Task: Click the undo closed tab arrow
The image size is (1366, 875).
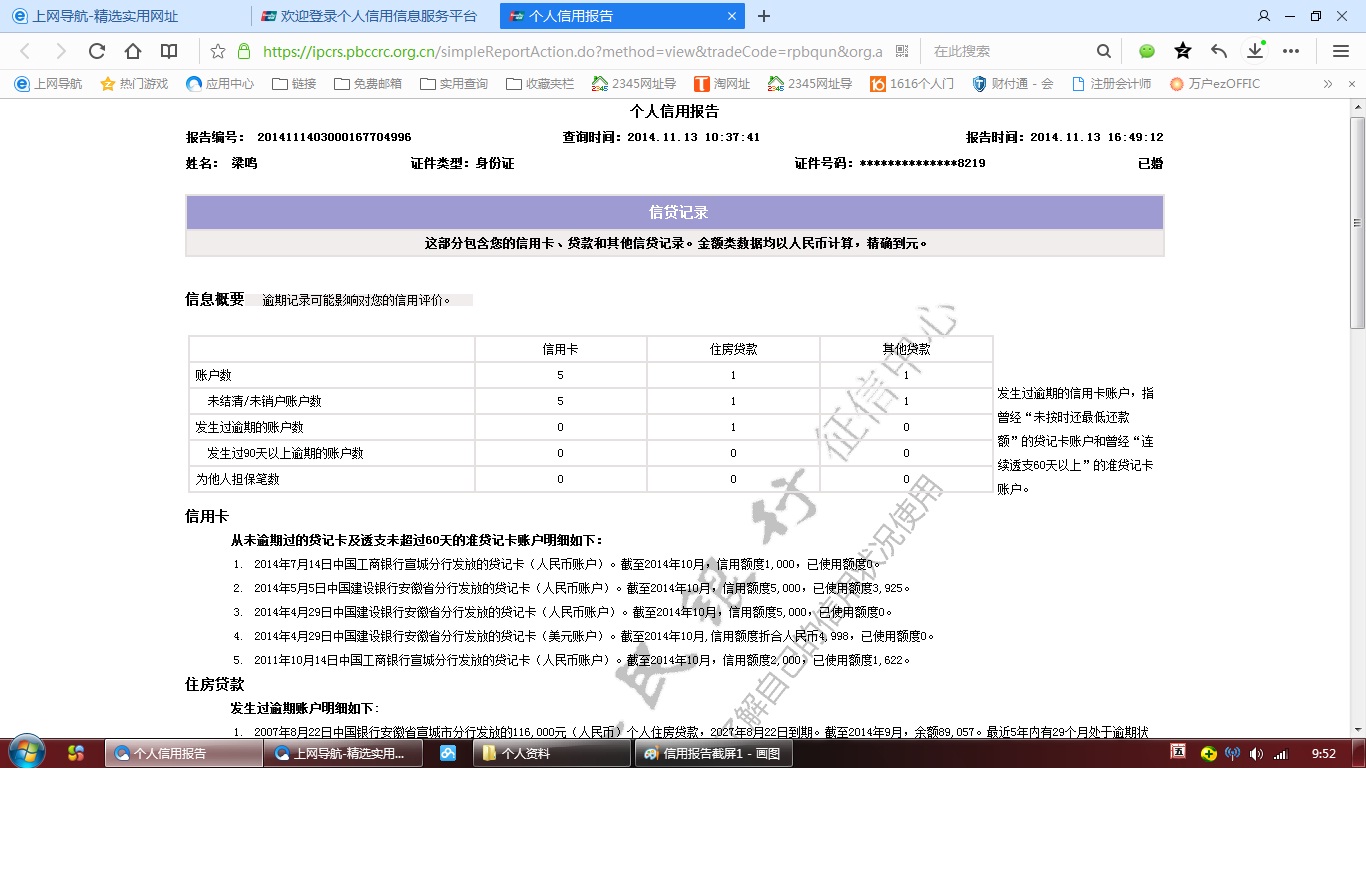Action: pyautogui.click(x=1219, y=51)
